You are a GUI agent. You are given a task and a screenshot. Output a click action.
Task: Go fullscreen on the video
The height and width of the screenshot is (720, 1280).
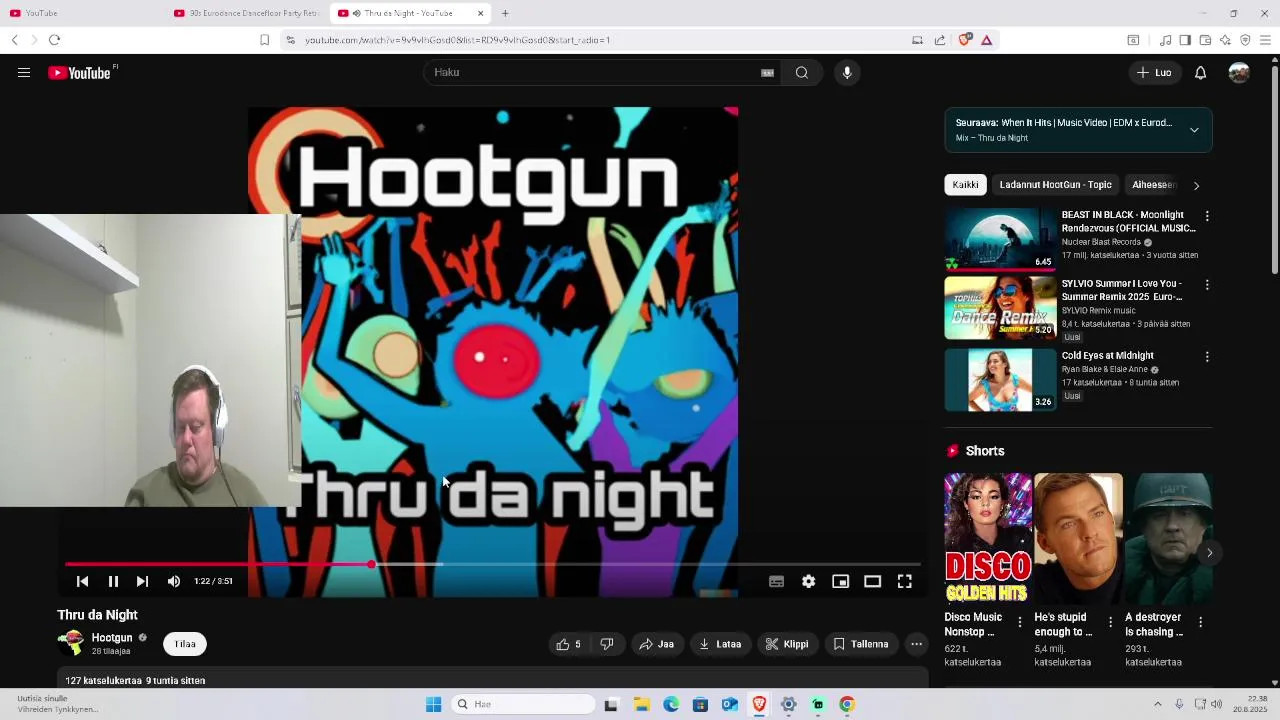click(x=904, y=581)
